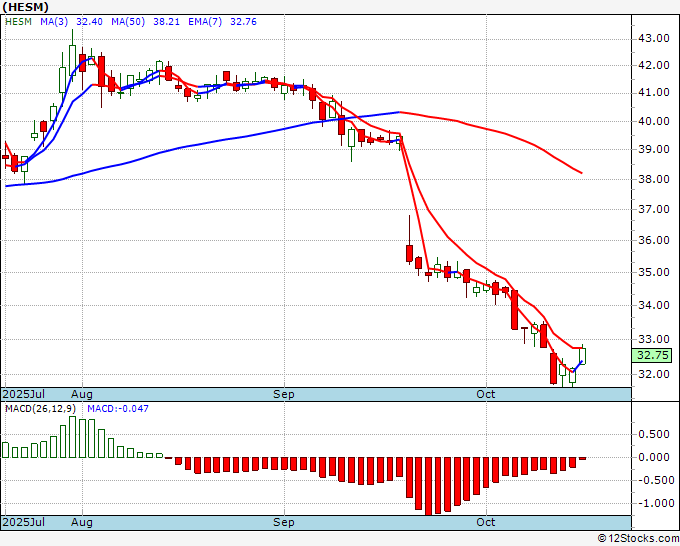Click Oct on MACD date axis
This screenshot has width=680, height=546.
pyautogui.click(x=486, y=522)
